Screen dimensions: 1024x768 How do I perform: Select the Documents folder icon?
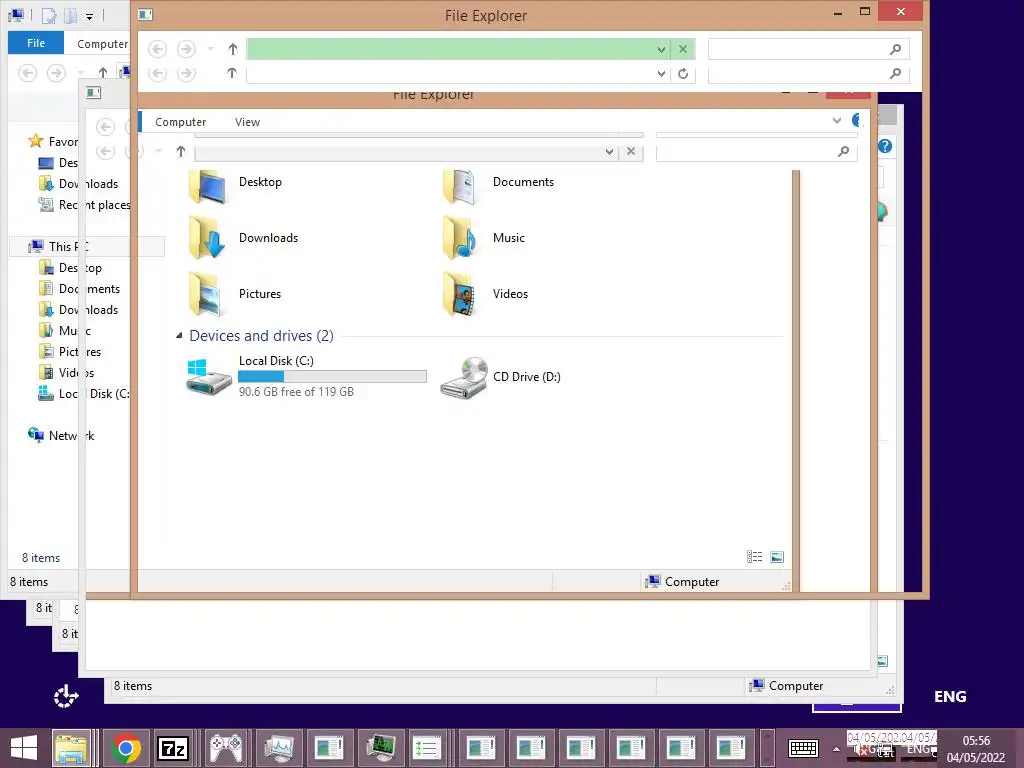click(460, 187)
